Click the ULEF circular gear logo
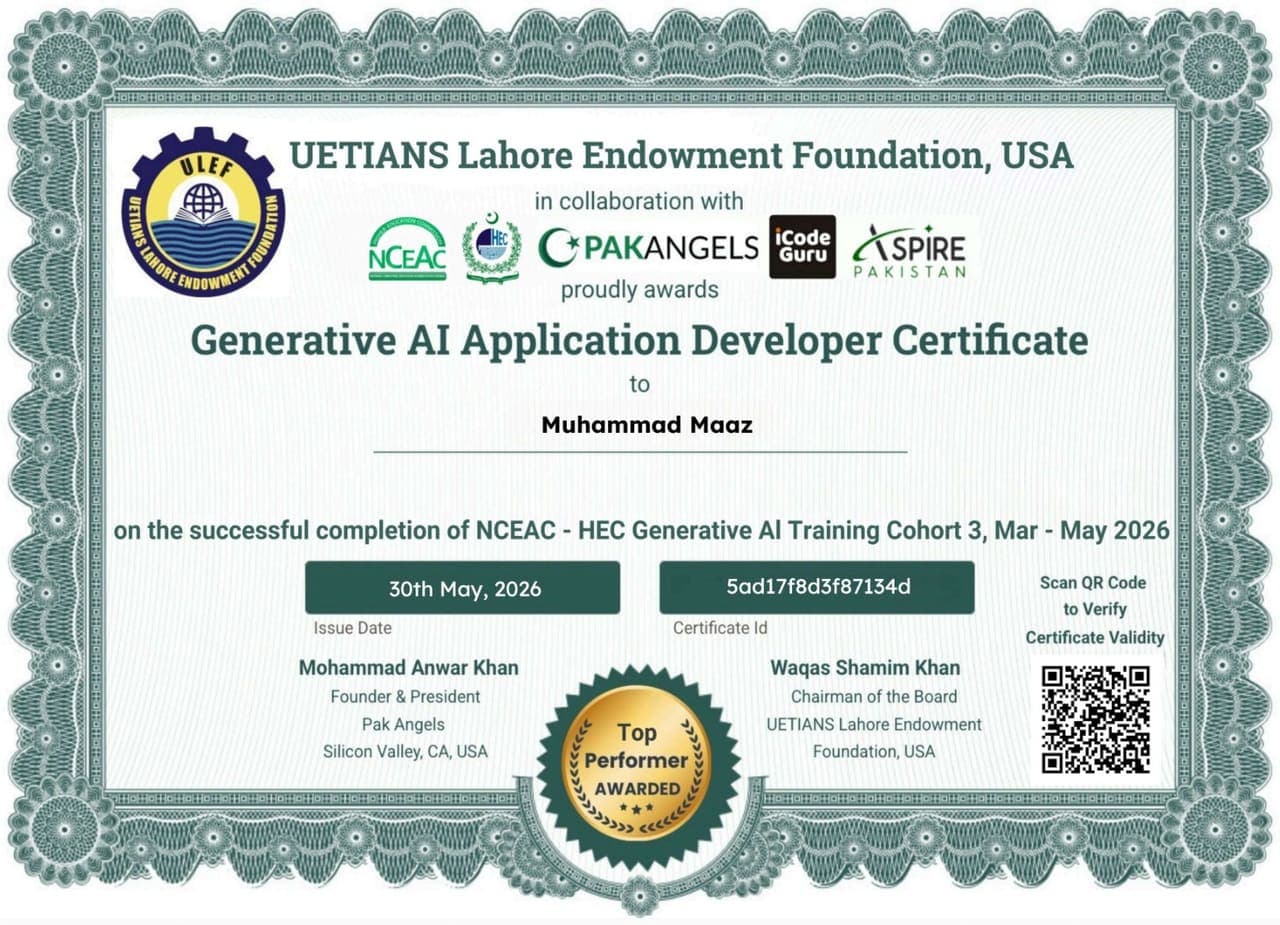This screenshot has width=1280, height=925. pyautogui.click(x=203, y=212)
